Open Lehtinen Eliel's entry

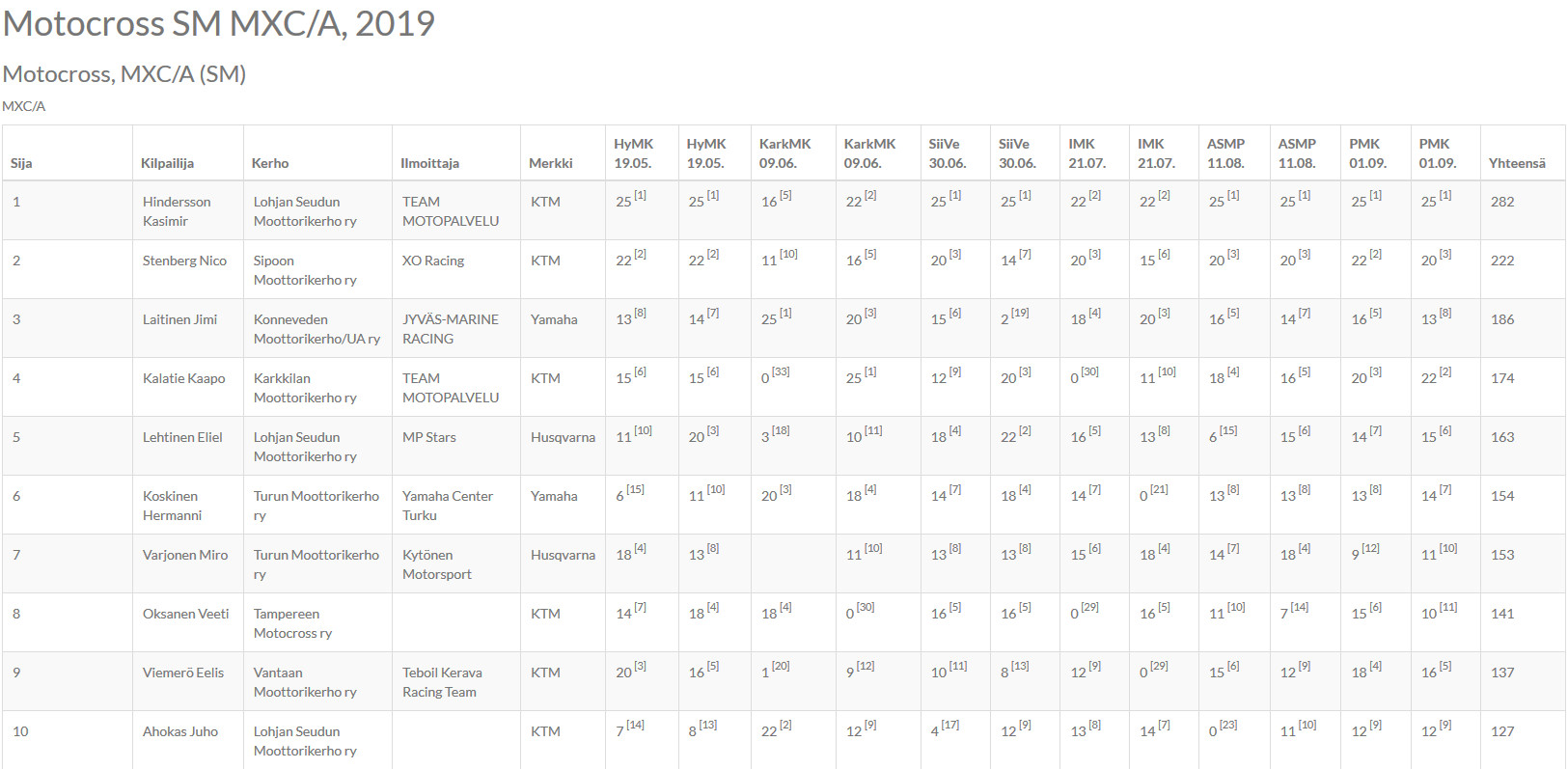pos(182,437)
